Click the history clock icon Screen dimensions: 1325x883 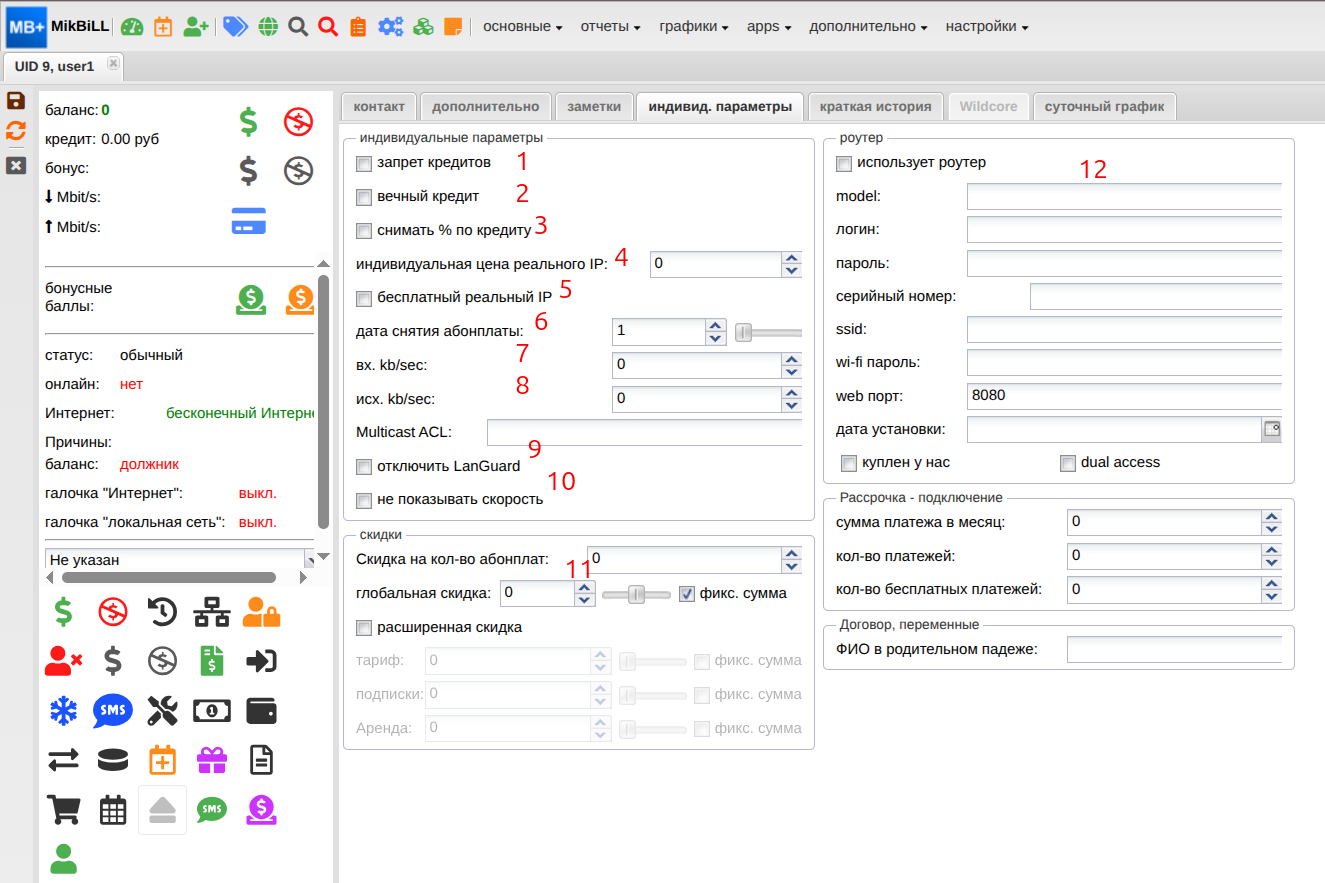coord(163,611)
